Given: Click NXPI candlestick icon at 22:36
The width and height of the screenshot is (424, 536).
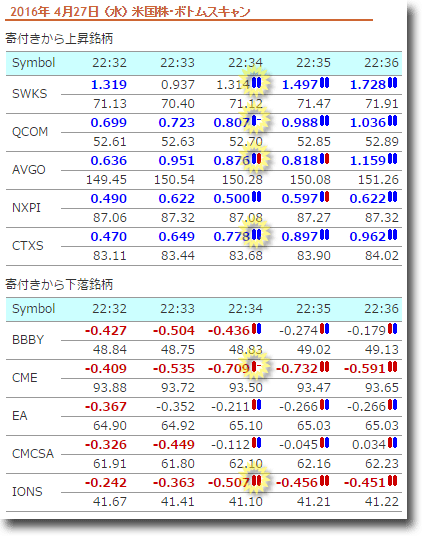Looking at the screenshot, I should tap(393, 197).
